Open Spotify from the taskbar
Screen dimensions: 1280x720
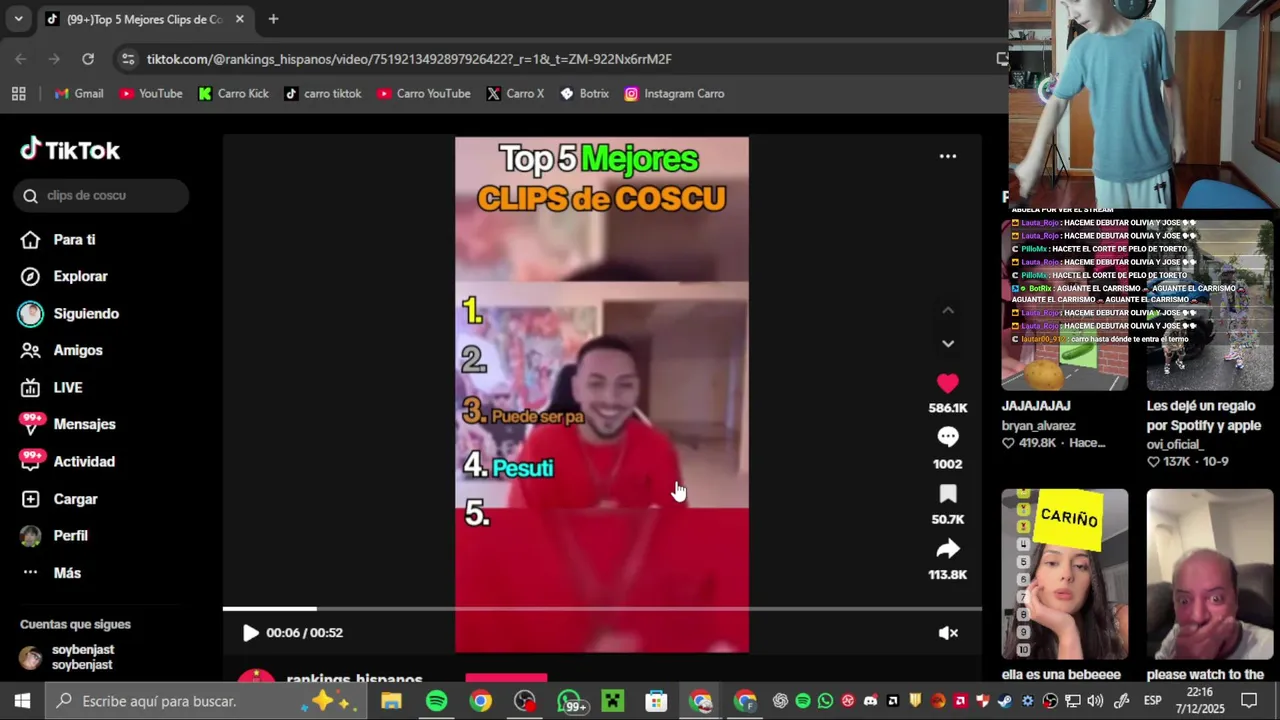tap(437, 701)
